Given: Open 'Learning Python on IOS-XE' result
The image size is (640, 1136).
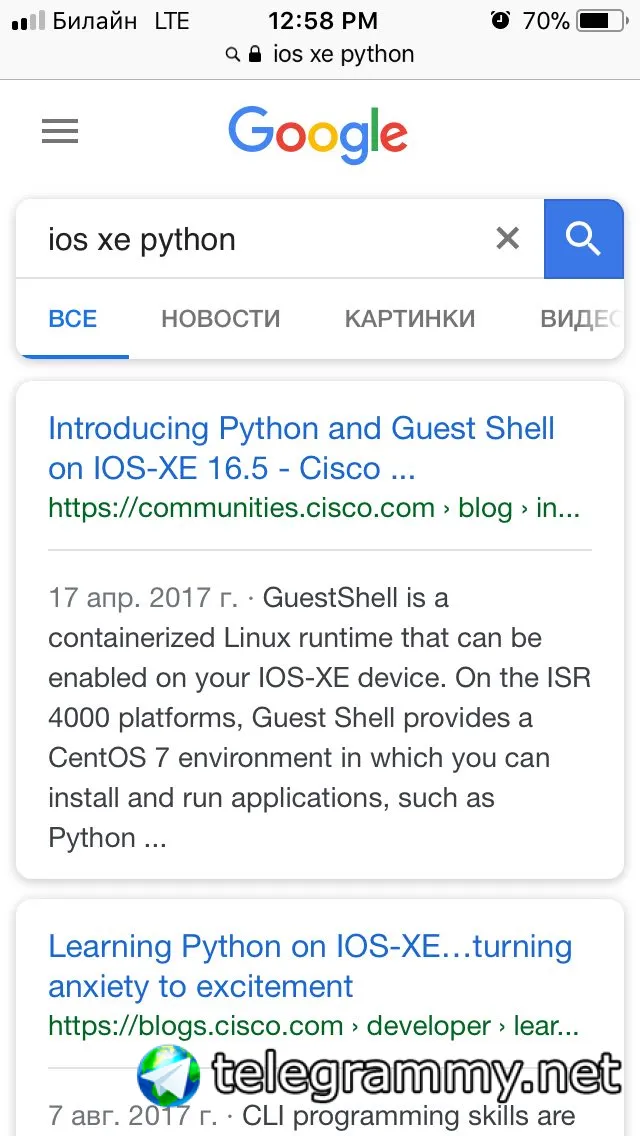Looking at the screenshot, I should (310, 966).
